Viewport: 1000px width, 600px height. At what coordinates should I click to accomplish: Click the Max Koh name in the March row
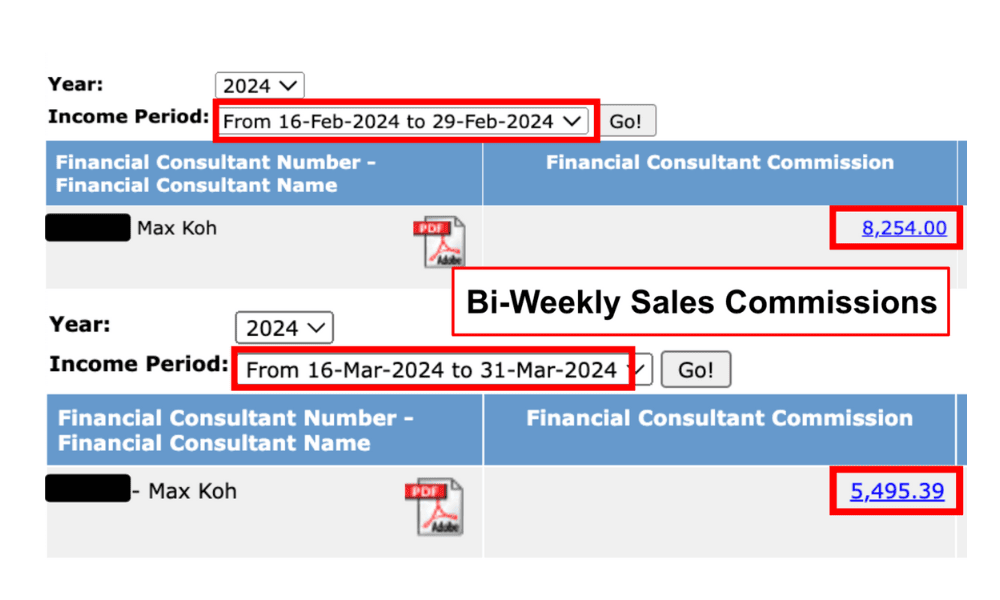click(193, 491)
